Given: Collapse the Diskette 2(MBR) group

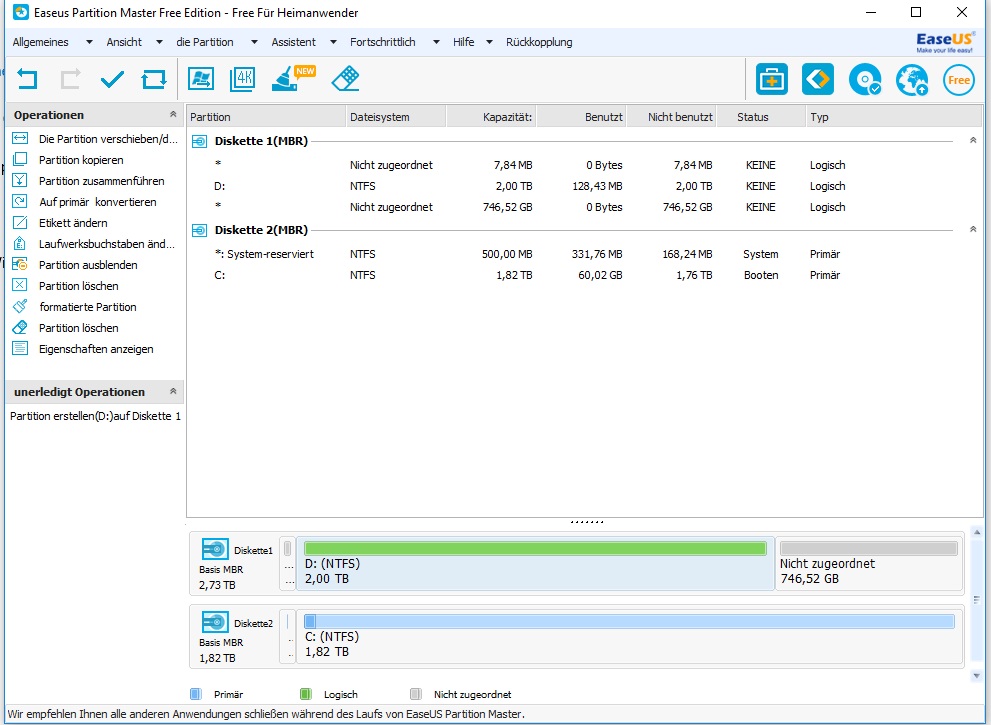Looking at the screenshot, I should click(x=973, y=229).
